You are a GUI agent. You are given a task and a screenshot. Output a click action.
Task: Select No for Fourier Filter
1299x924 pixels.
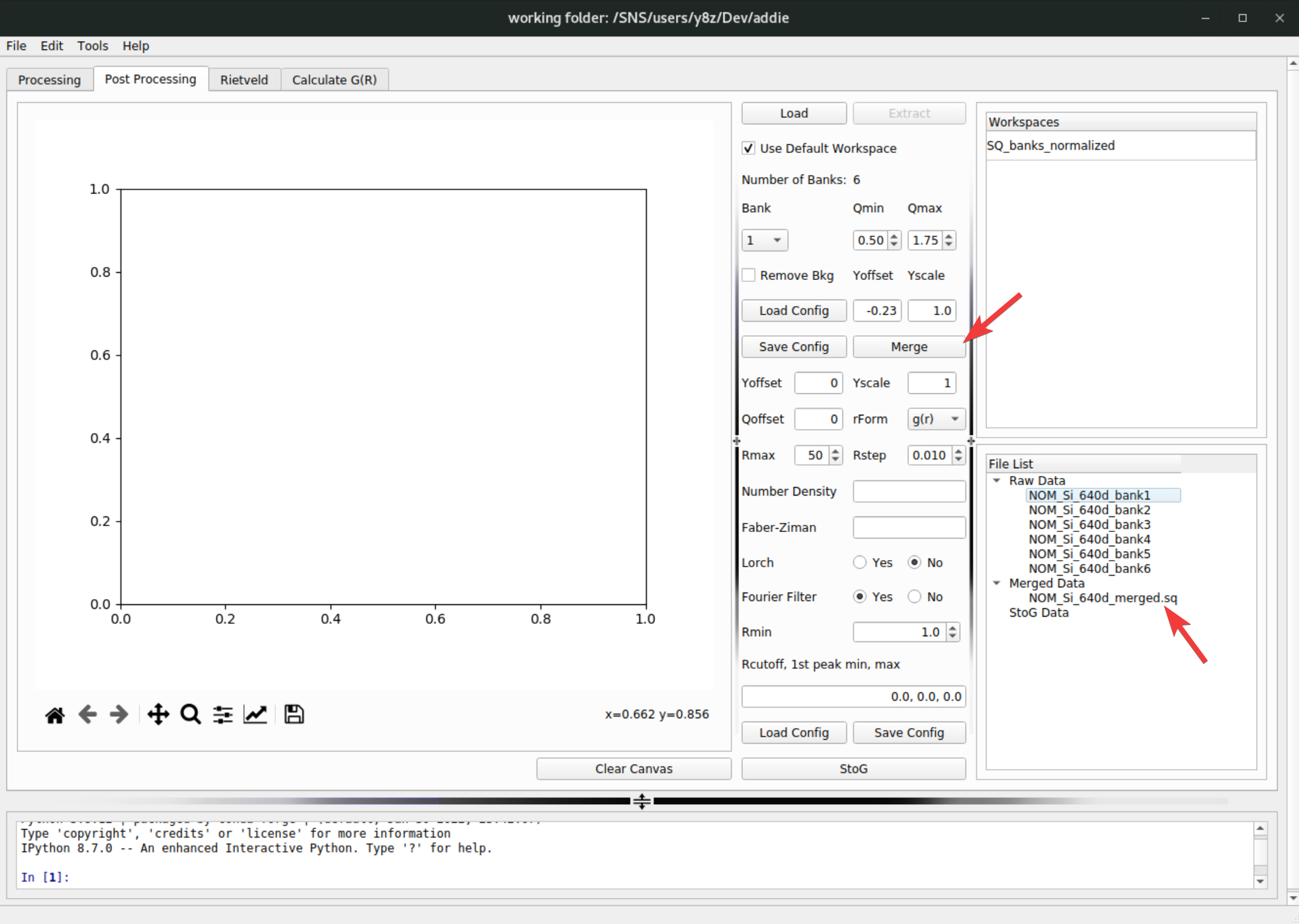(x=915, y=596)
